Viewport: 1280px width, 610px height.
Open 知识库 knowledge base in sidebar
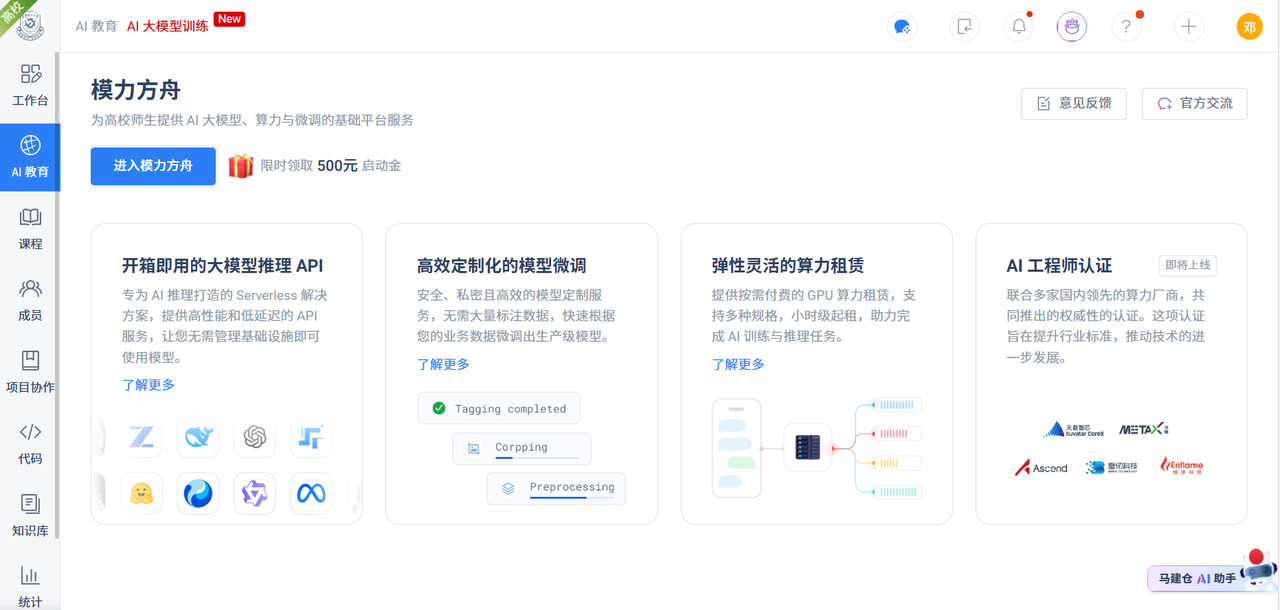[x=30, y=516]
